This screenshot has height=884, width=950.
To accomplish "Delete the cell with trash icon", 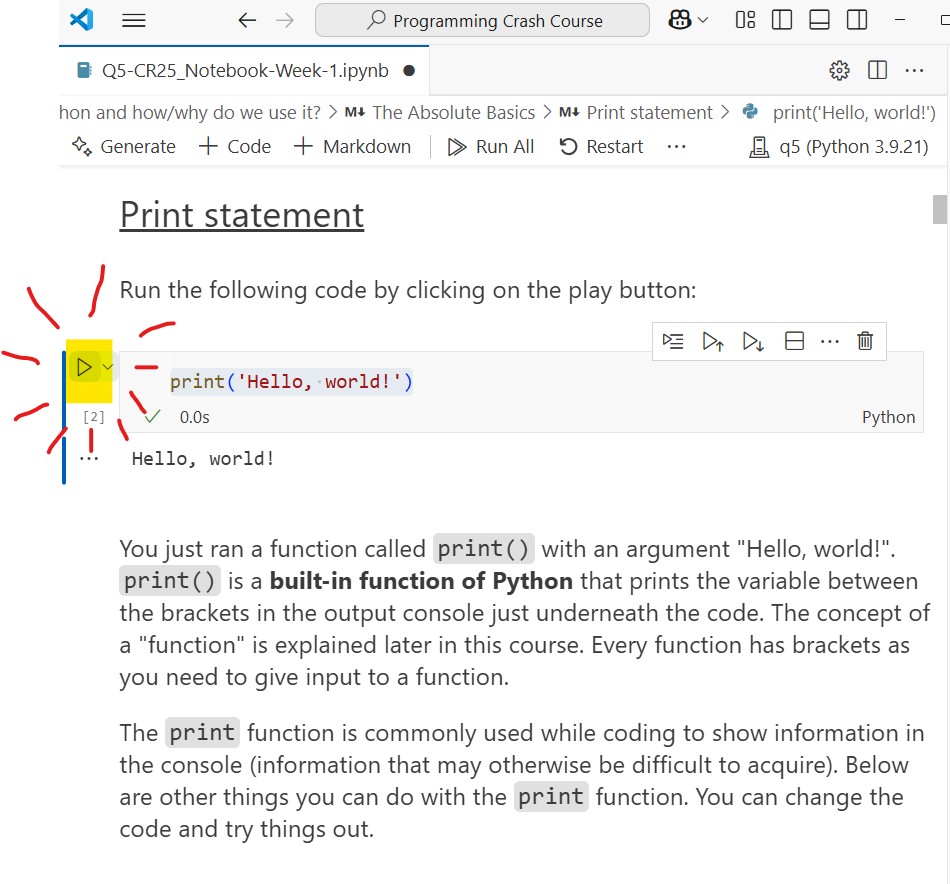I will coord(865,341).
